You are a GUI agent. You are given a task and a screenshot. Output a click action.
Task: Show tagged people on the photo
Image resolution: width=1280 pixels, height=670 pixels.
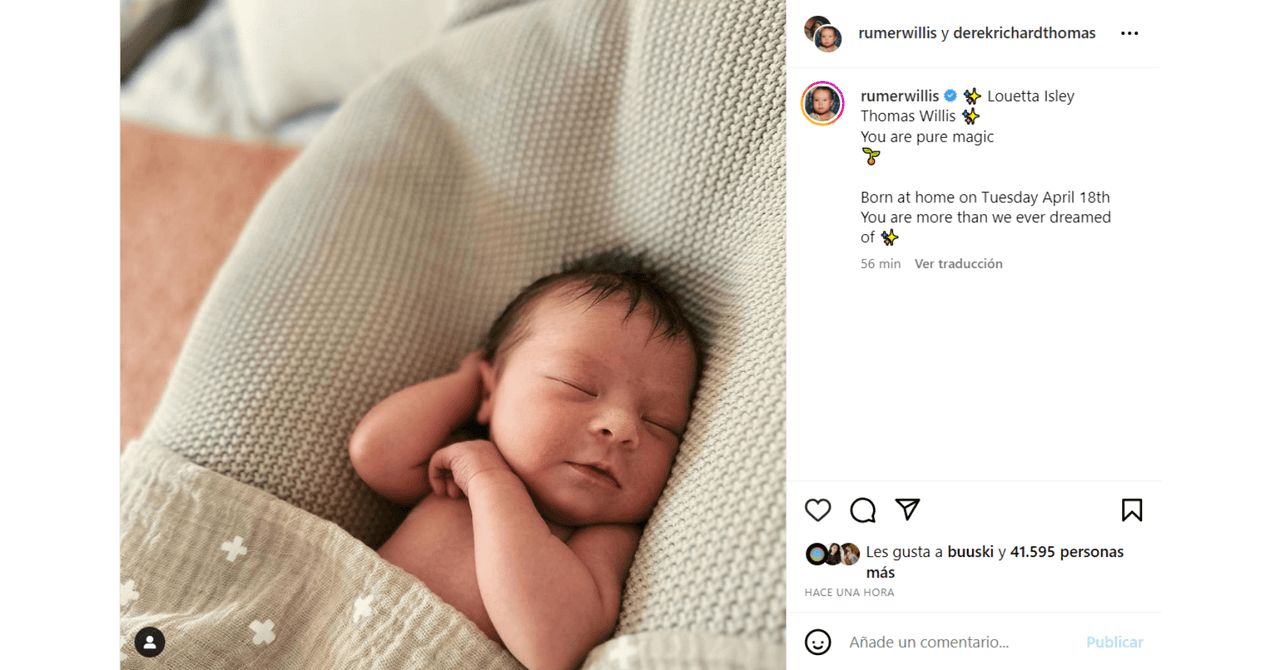pos(150,642)
